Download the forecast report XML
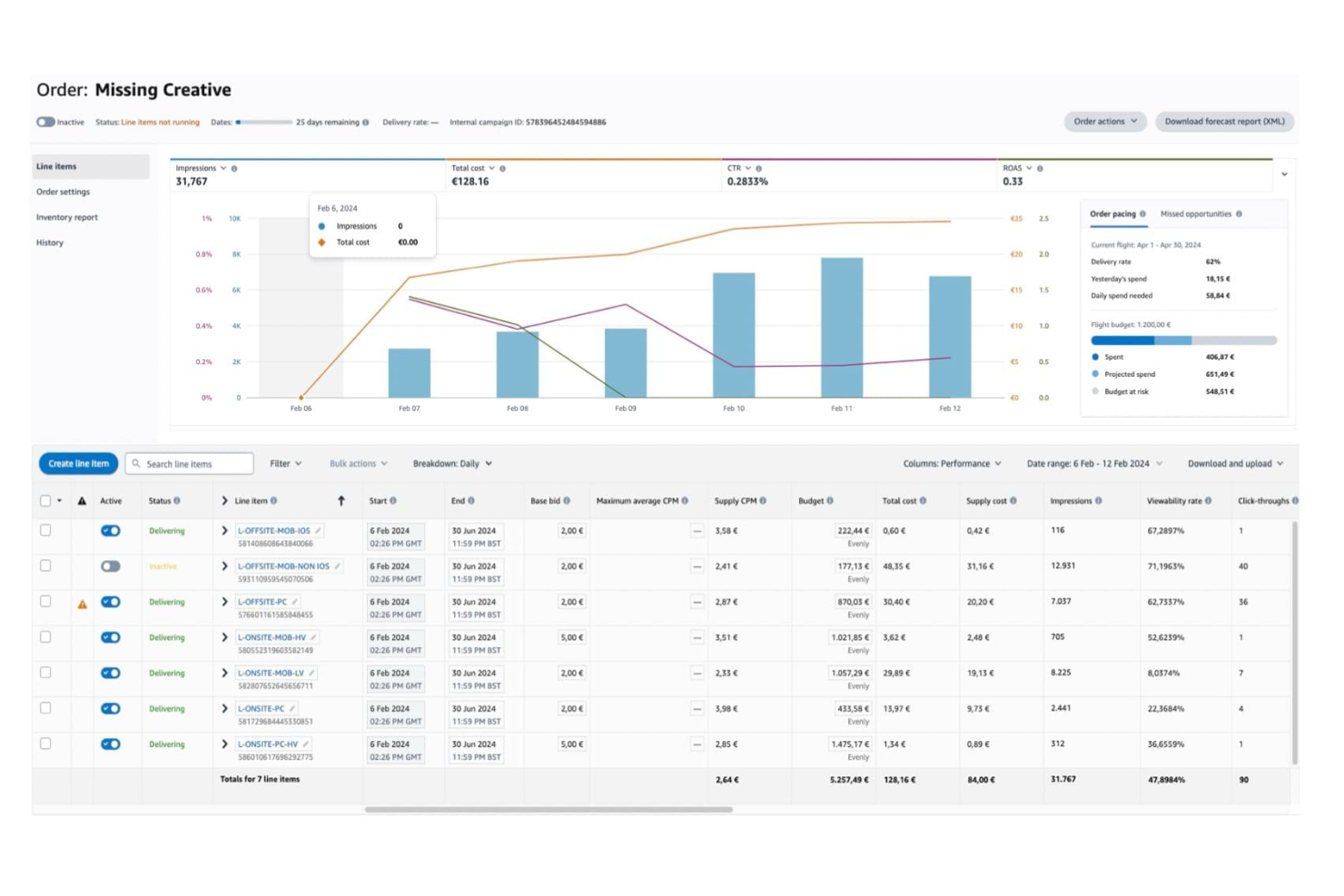 (1224, 121)
